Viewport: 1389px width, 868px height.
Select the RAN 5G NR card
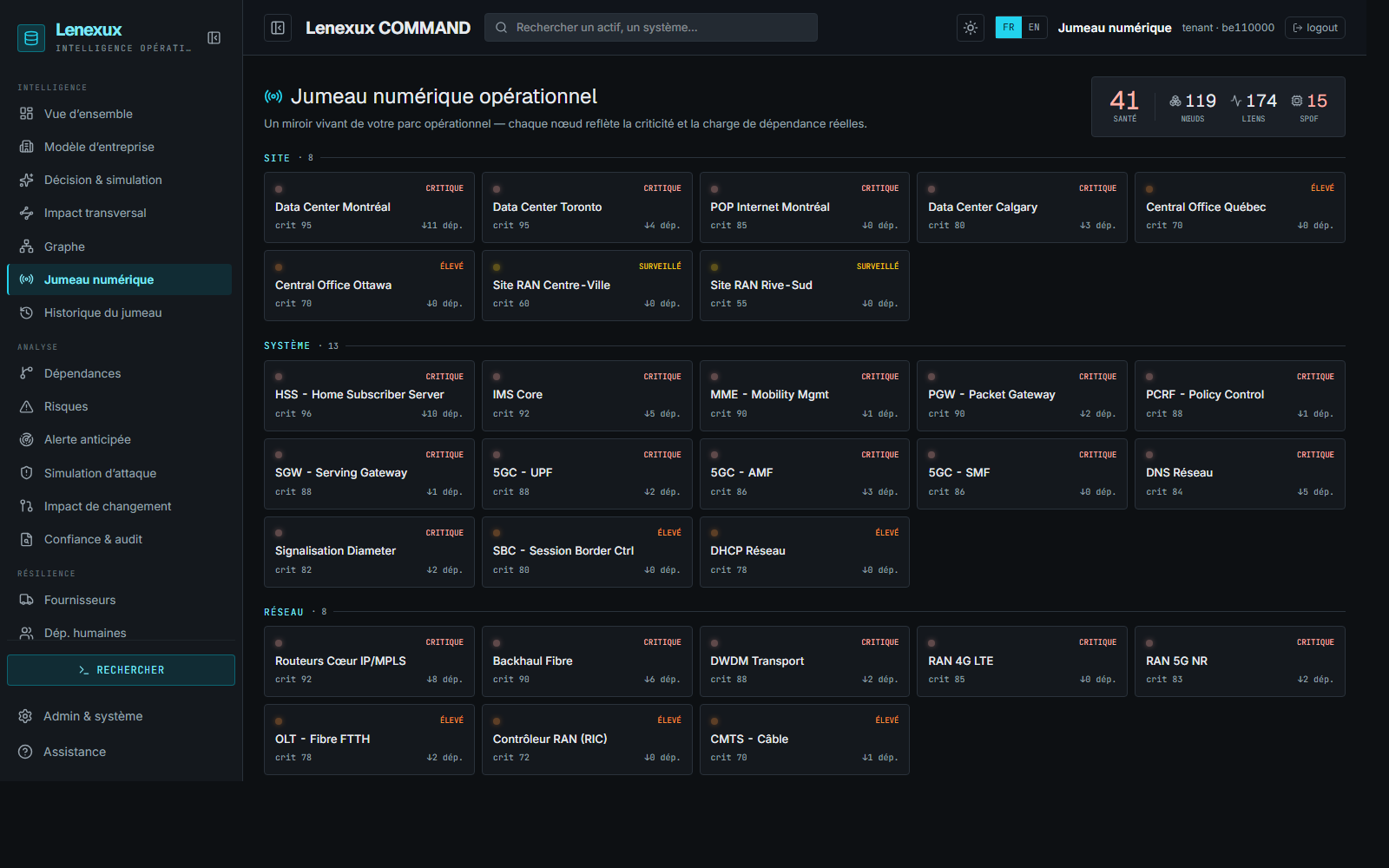coord(1240,661)
